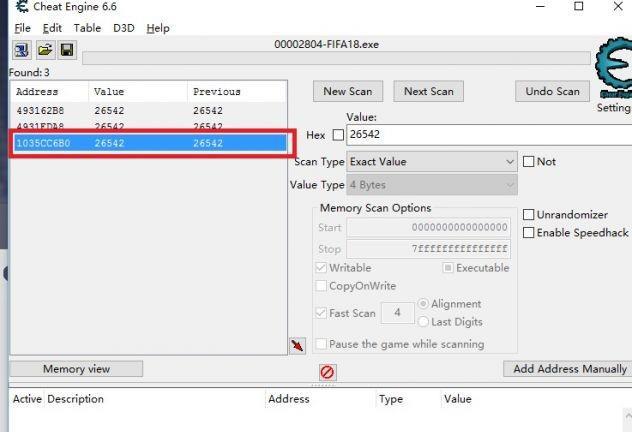Open the process list computer icon
Viewport: 632px width, 432px height.
21,50
